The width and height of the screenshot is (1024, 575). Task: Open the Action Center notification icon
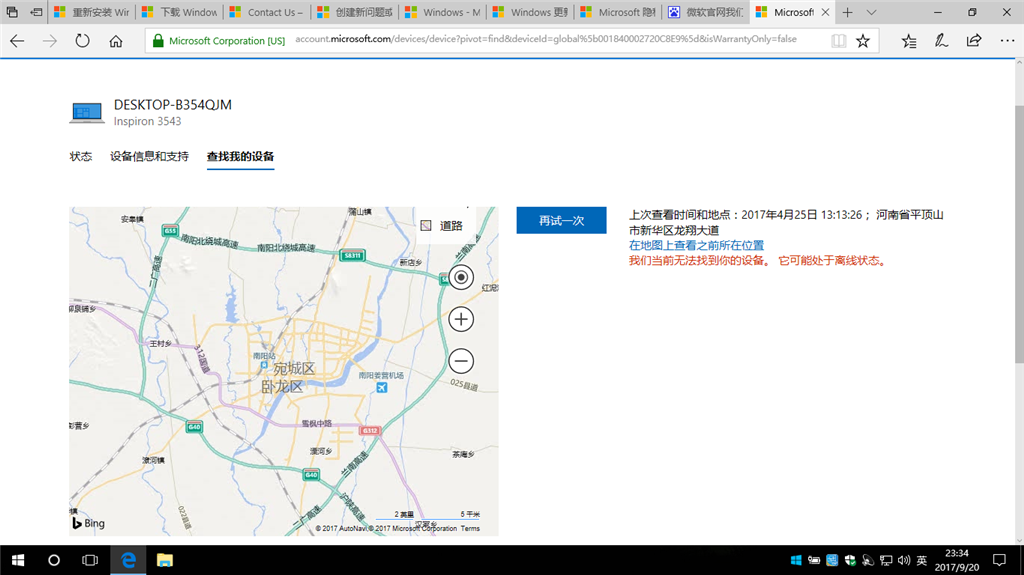999,560
